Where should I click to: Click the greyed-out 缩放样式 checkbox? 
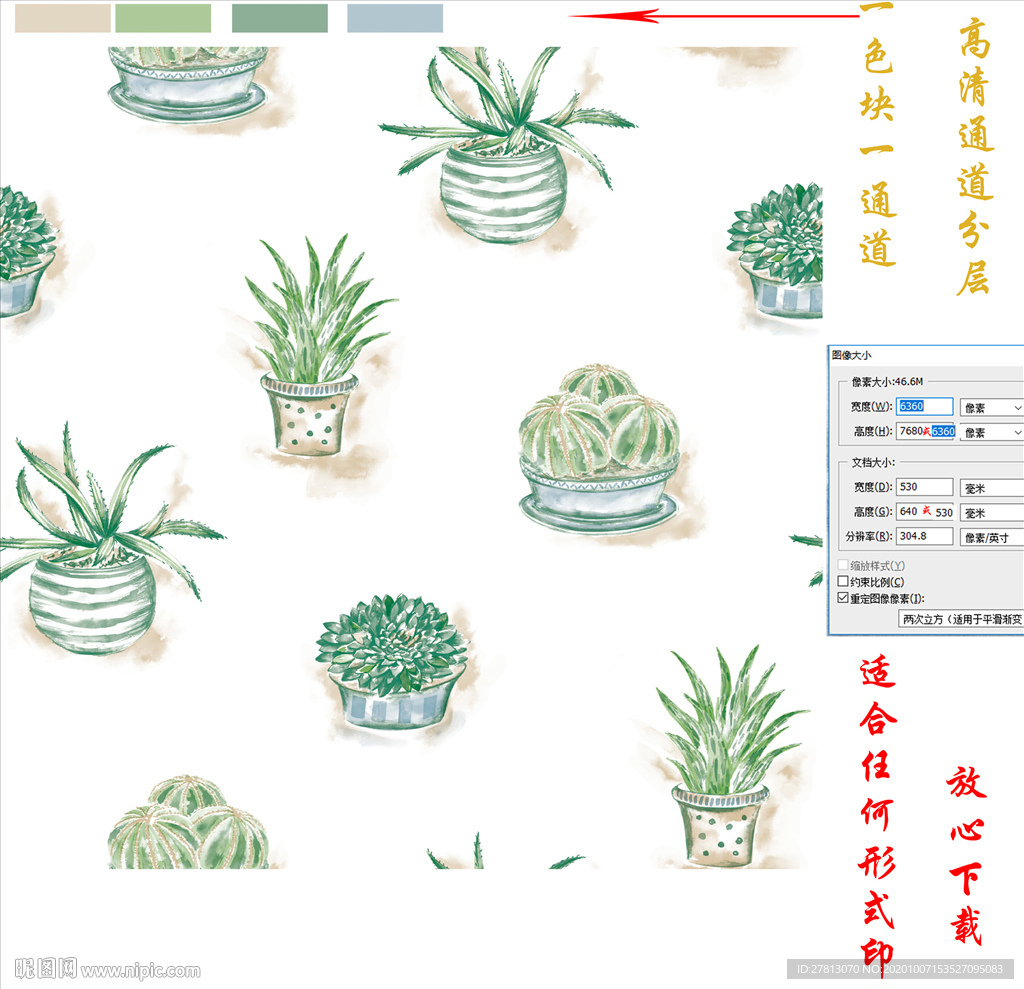click(x=843, y=566)
